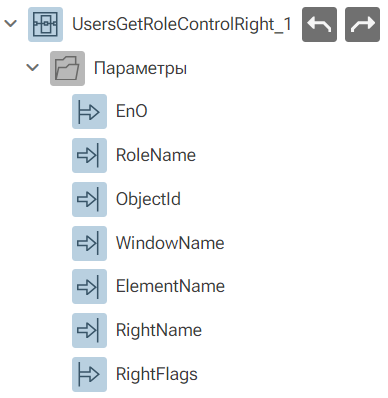The height and width of the screenshot is (398, 388).
Task: Click the Параметры folder icon
Action: click(x=67, y=68)
